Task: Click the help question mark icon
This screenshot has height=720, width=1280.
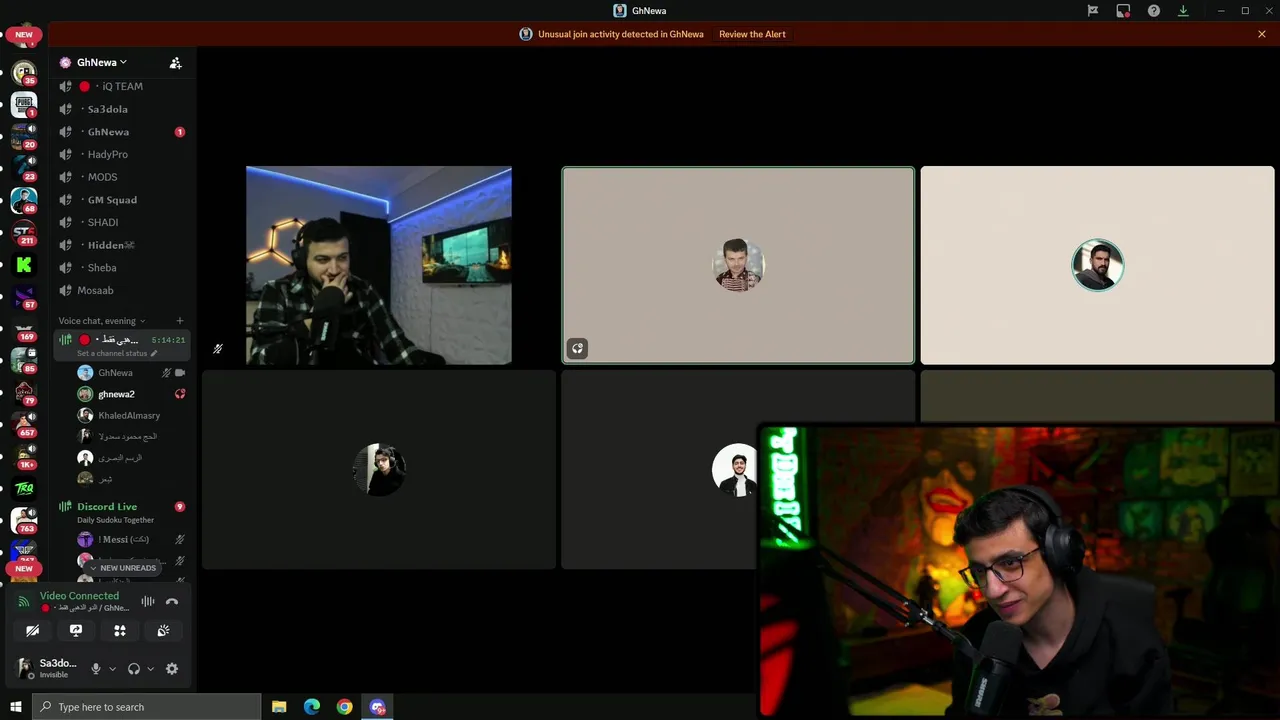Action: point(1154,11)
